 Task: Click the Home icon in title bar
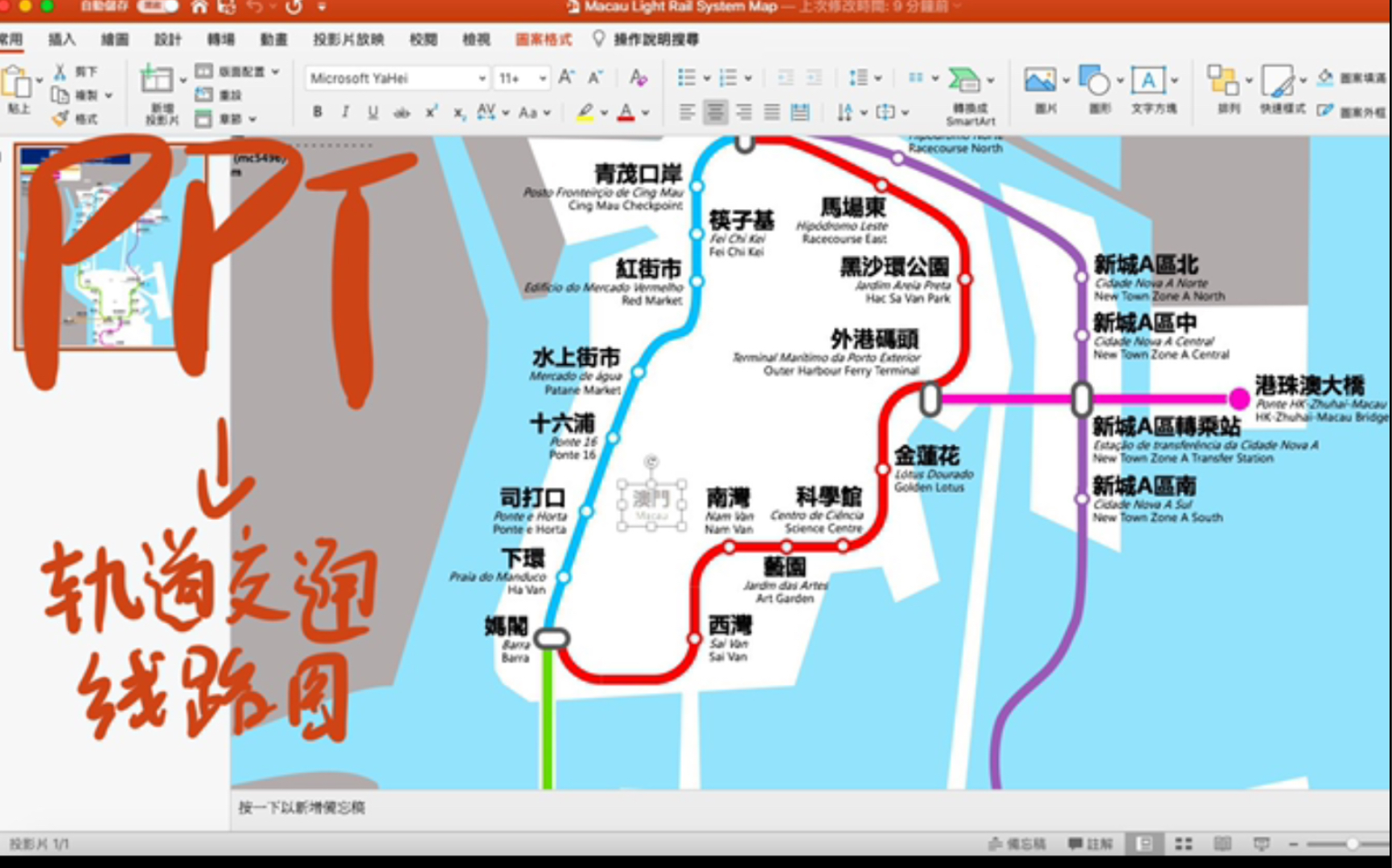point(199,7)
